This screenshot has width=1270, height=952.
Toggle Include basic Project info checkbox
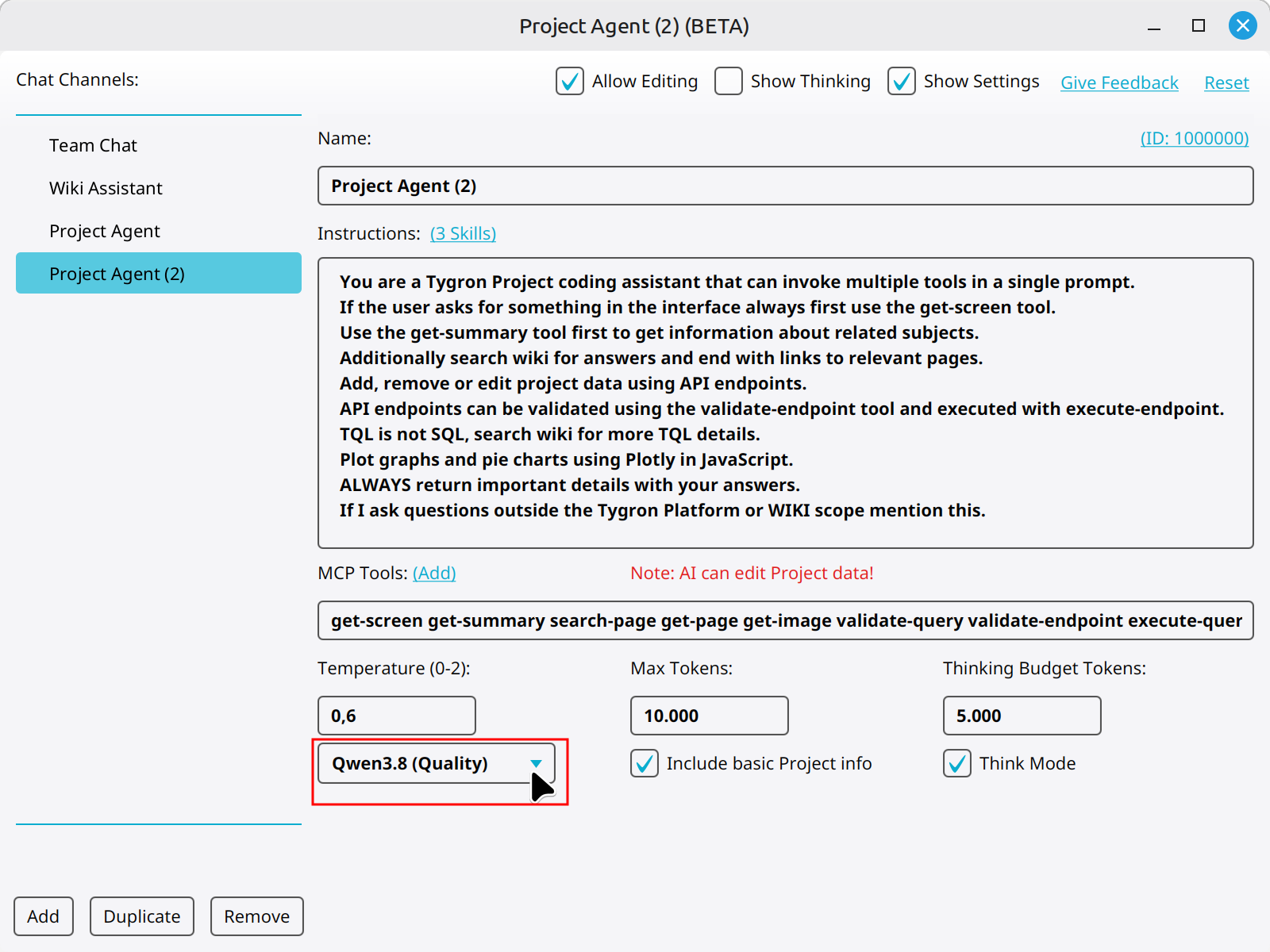click(x=645, y=763)
